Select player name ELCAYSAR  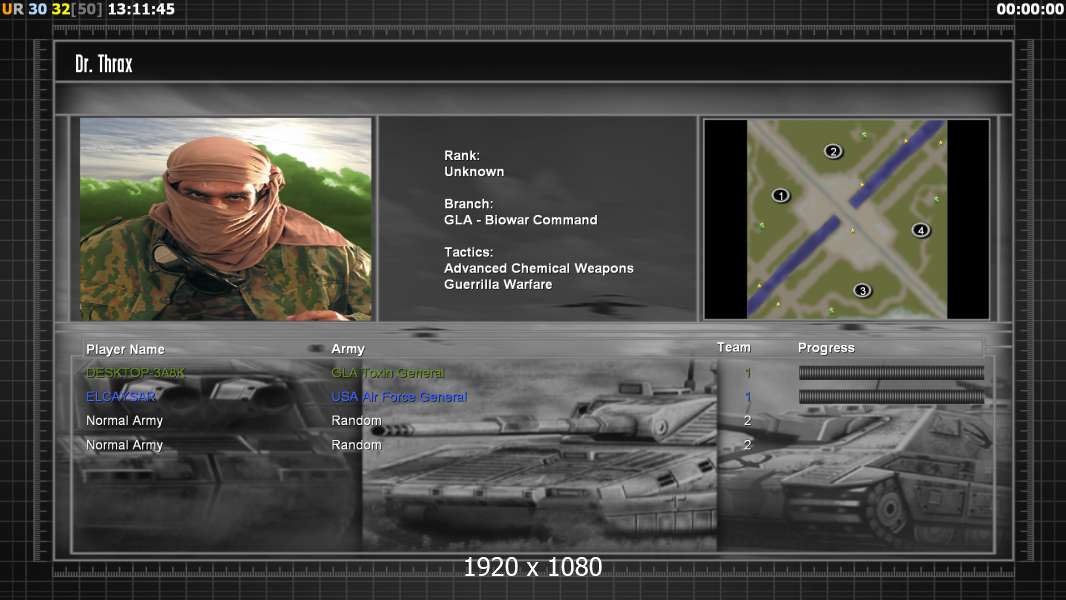pyautogui.click(x=120, y=396)
